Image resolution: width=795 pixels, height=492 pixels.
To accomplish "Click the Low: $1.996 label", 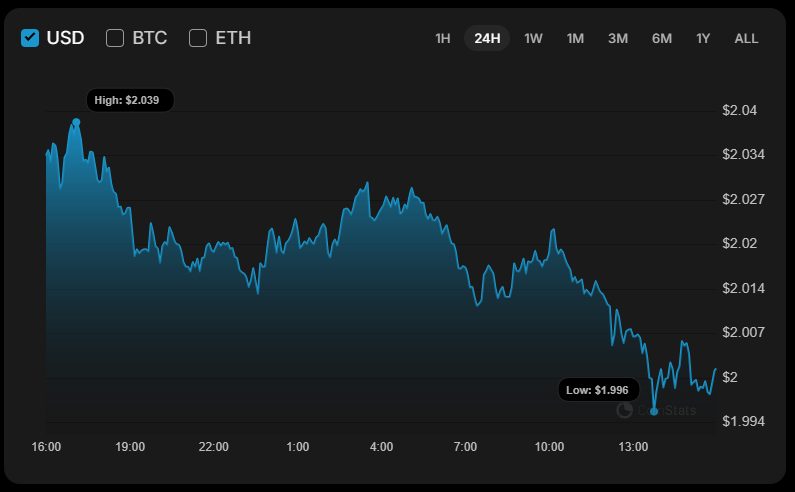I will tap(598, 390).
